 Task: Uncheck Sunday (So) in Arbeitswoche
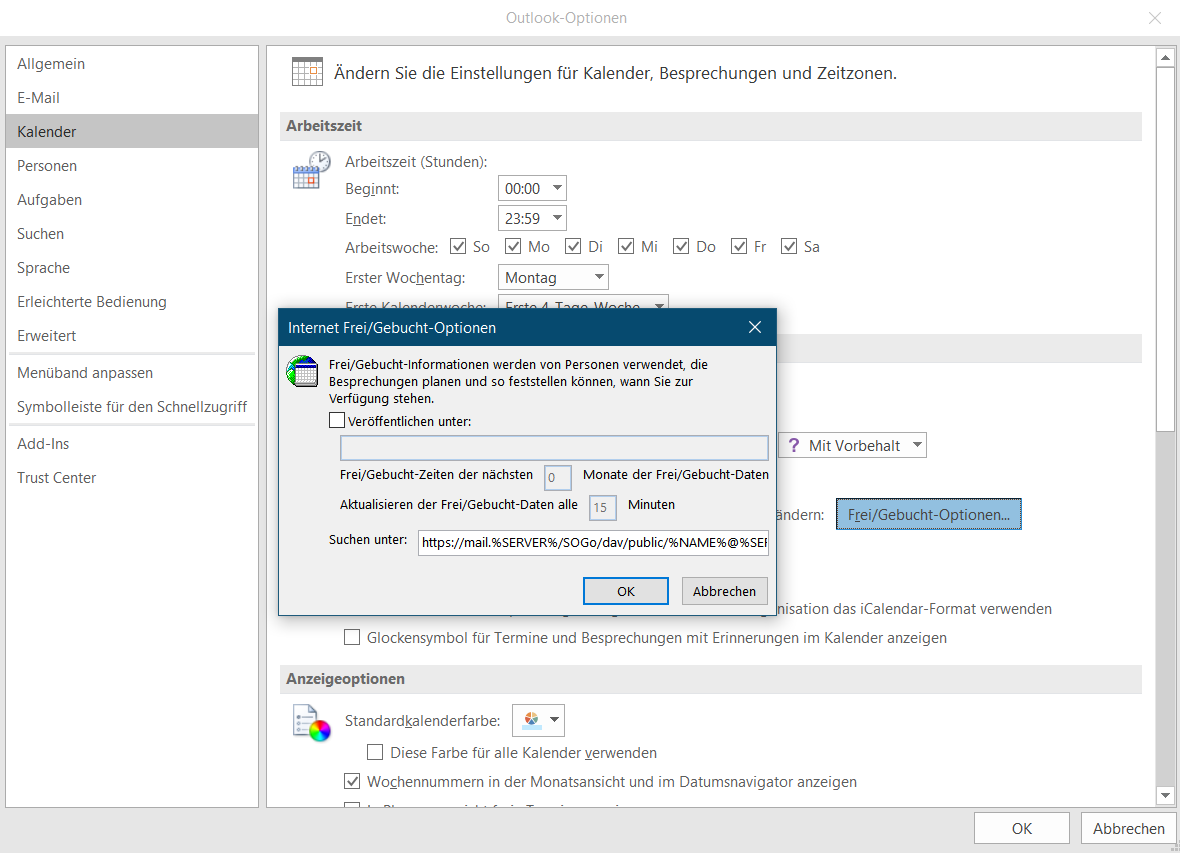[459, 246]
